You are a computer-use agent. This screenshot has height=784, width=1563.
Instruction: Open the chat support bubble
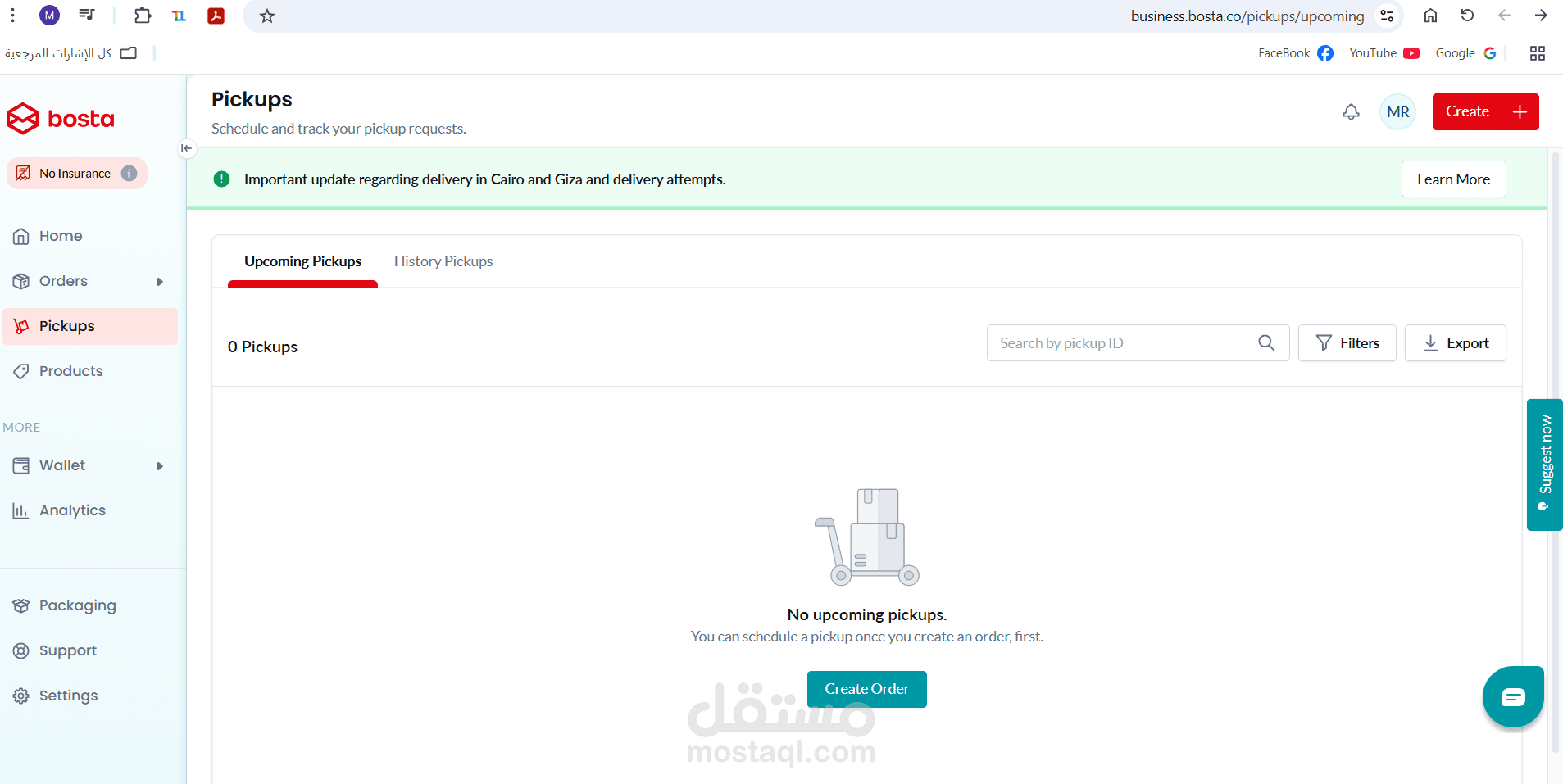click(x=1513, y=697)
